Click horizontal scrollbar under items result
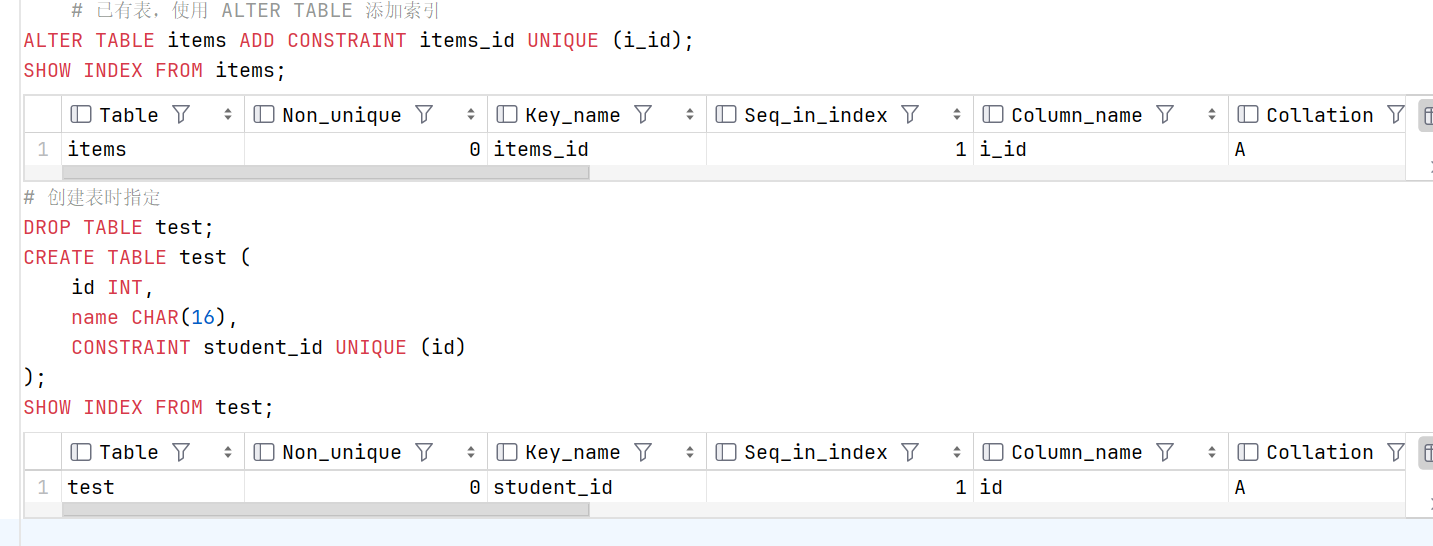Viewport: 1433px width, 546px height. pyautogui.click(x=326, y=173)
